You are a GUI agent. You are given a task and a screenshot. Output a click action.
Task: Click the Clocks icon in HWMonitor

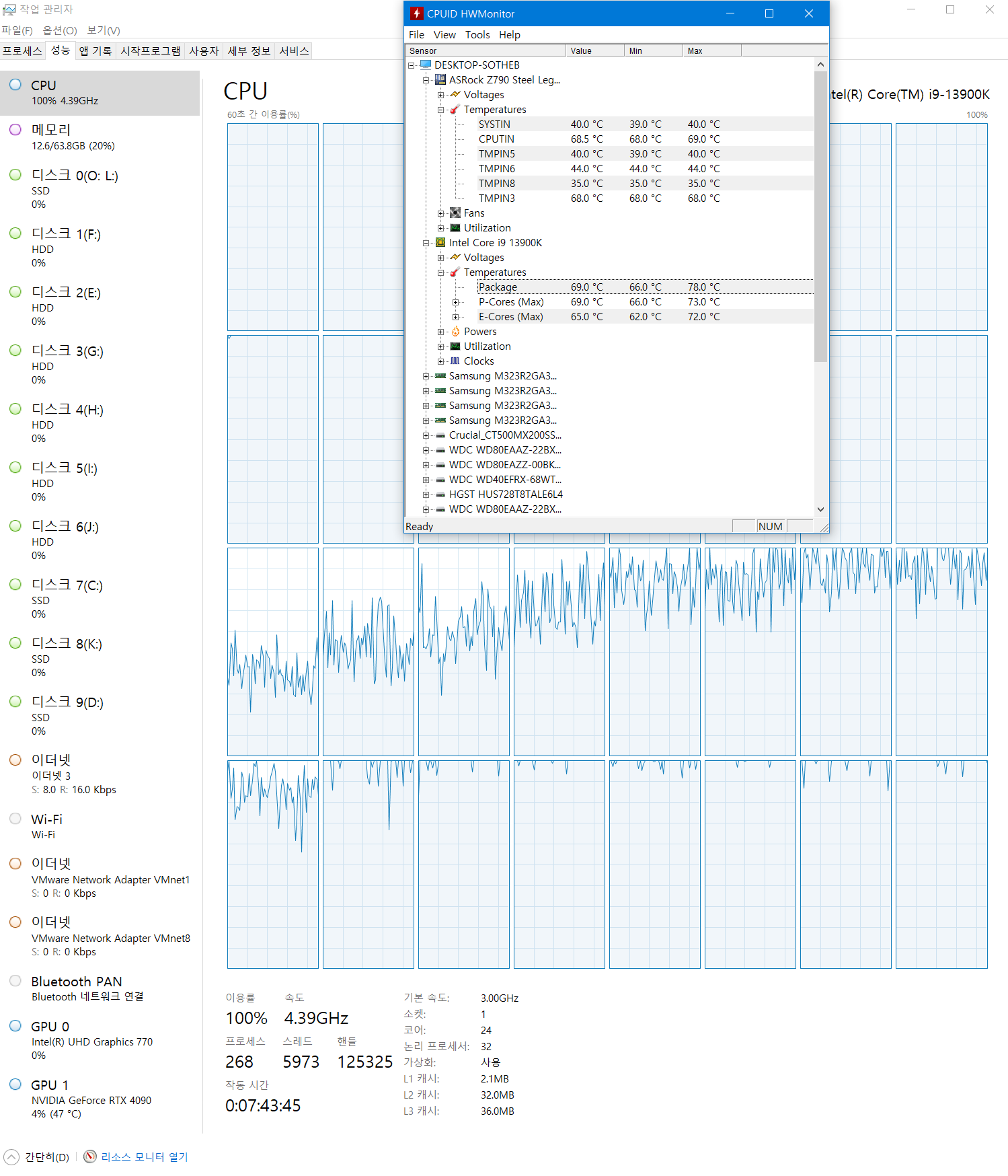(455, 361)
